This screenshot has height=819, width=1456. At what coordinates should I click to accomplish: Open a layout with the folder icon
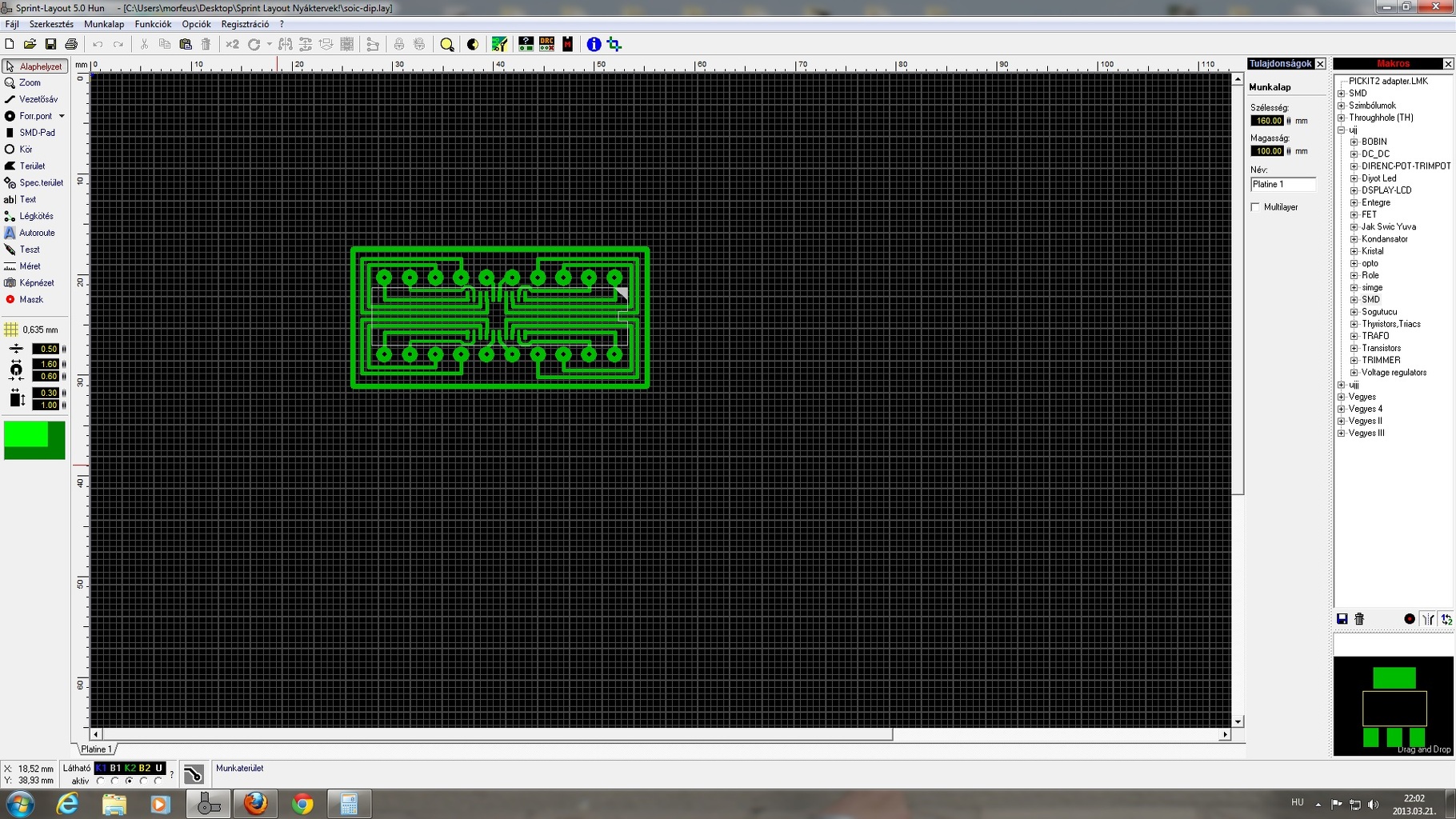click(x=30, y=45)
